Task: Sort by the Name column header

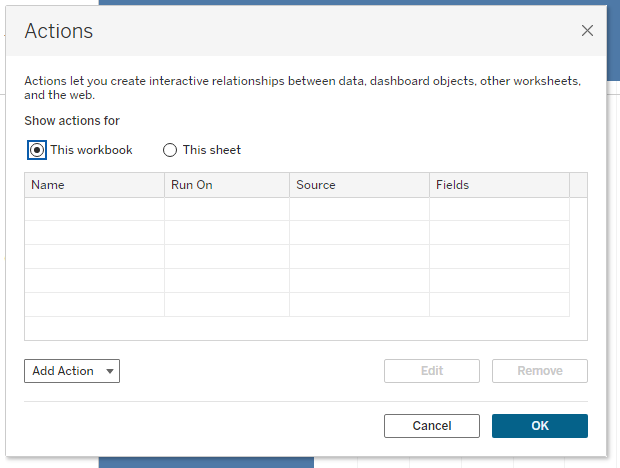Action: coord(95,185)
